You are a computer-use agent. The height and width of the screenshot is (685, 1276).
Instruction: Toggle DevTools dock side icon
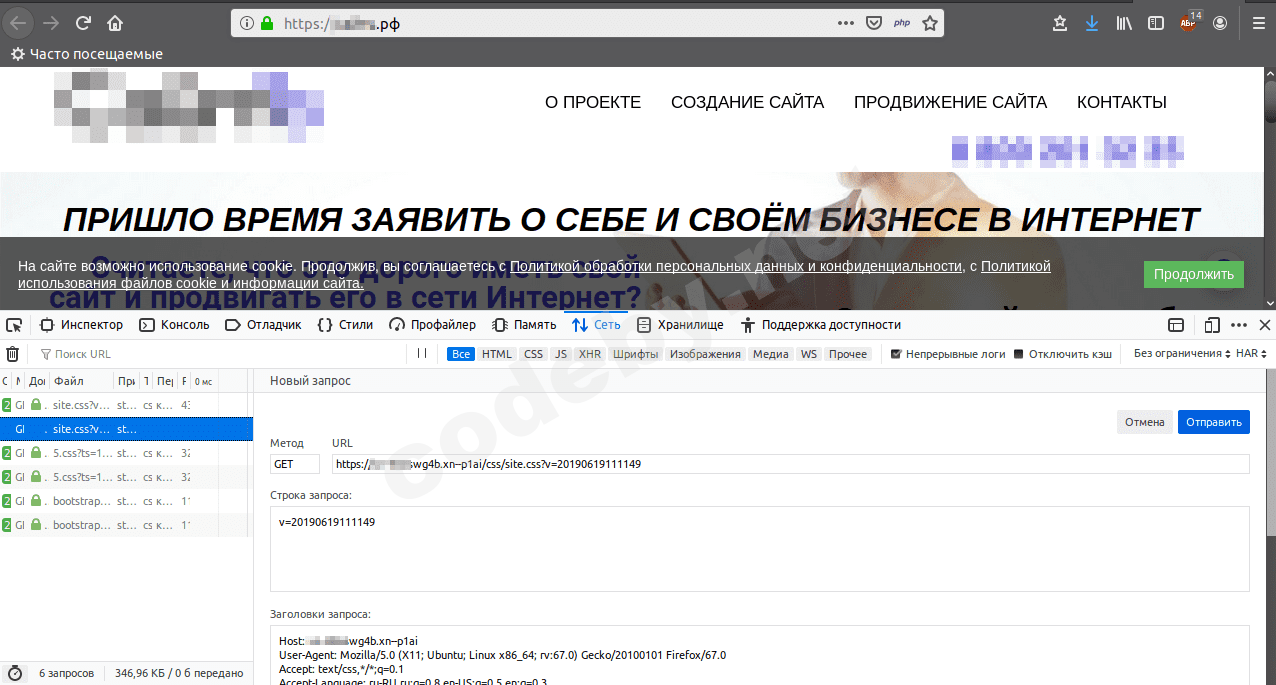coord(1177,325)
